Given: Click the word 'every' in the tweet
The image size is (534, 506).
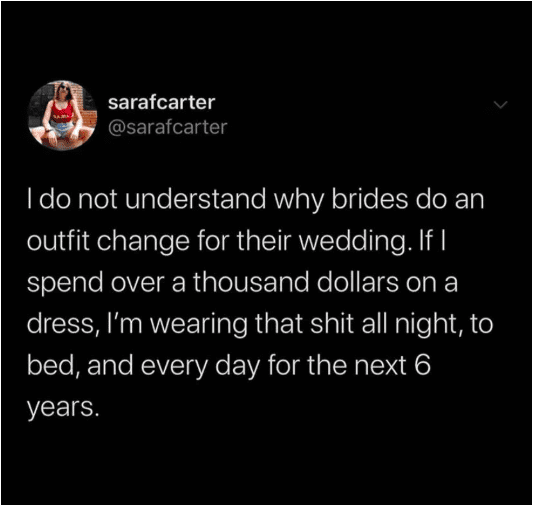Looking at the screenshot, I should (x=174, y=367).
